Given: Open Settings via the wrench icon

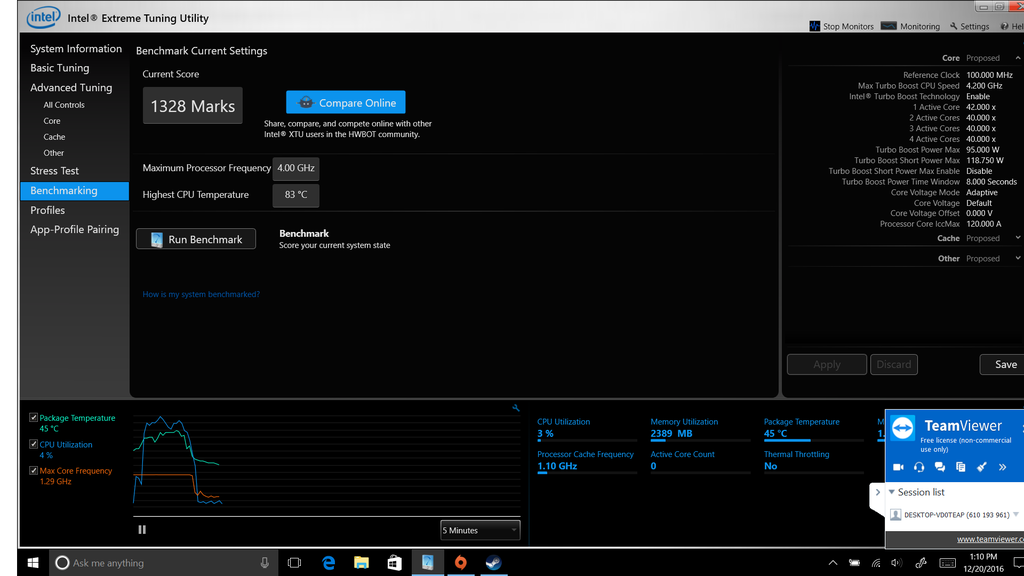Looking at the screenshot, I should tap(953, 26).
